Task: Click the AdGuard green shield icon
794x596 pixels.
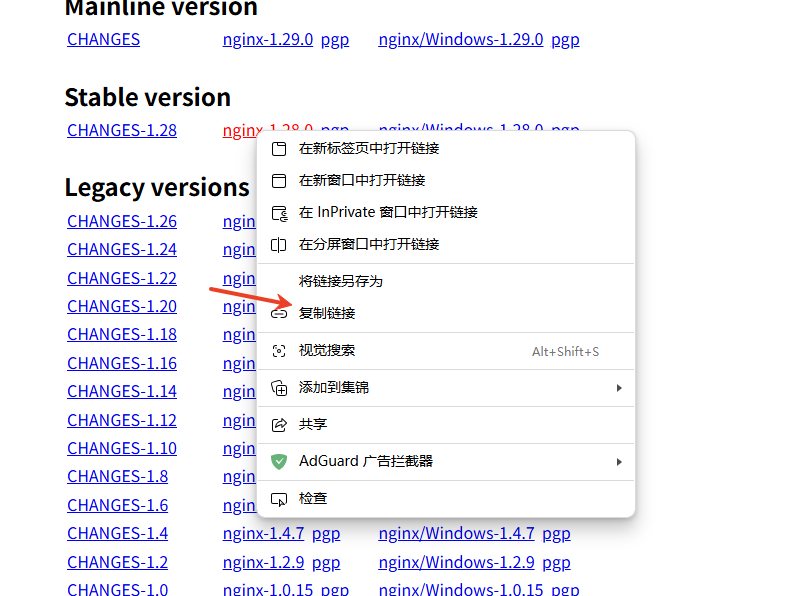Action: [279, 461]
